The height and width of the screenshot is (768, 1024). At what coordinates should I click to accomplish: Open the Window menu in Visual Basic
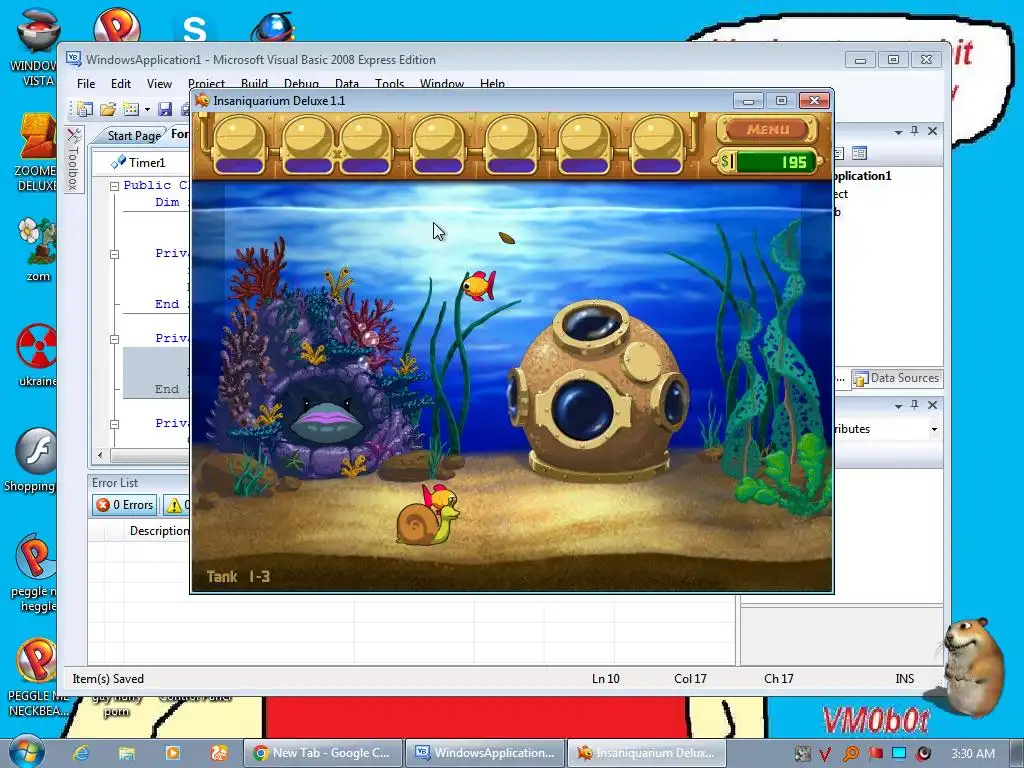coord(441,84)
